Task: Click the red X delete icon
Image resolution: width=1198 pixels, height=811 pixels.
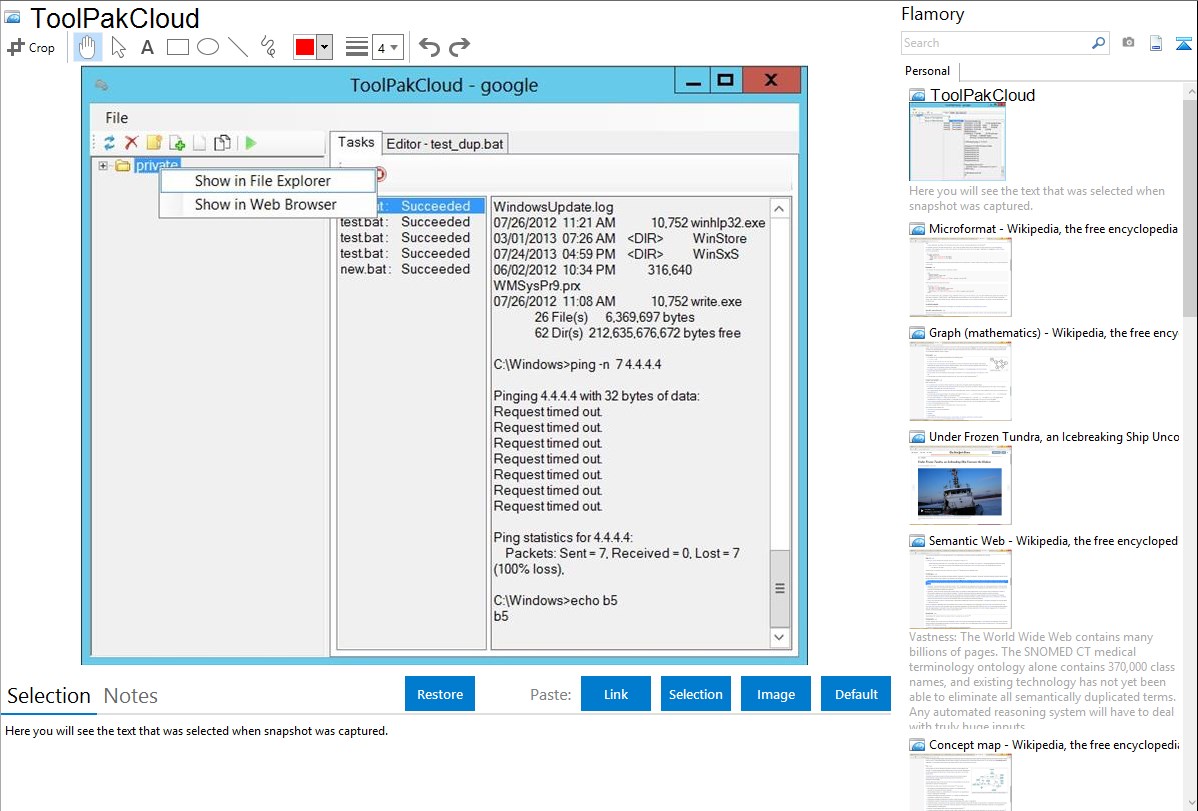Action: (131, 143)
